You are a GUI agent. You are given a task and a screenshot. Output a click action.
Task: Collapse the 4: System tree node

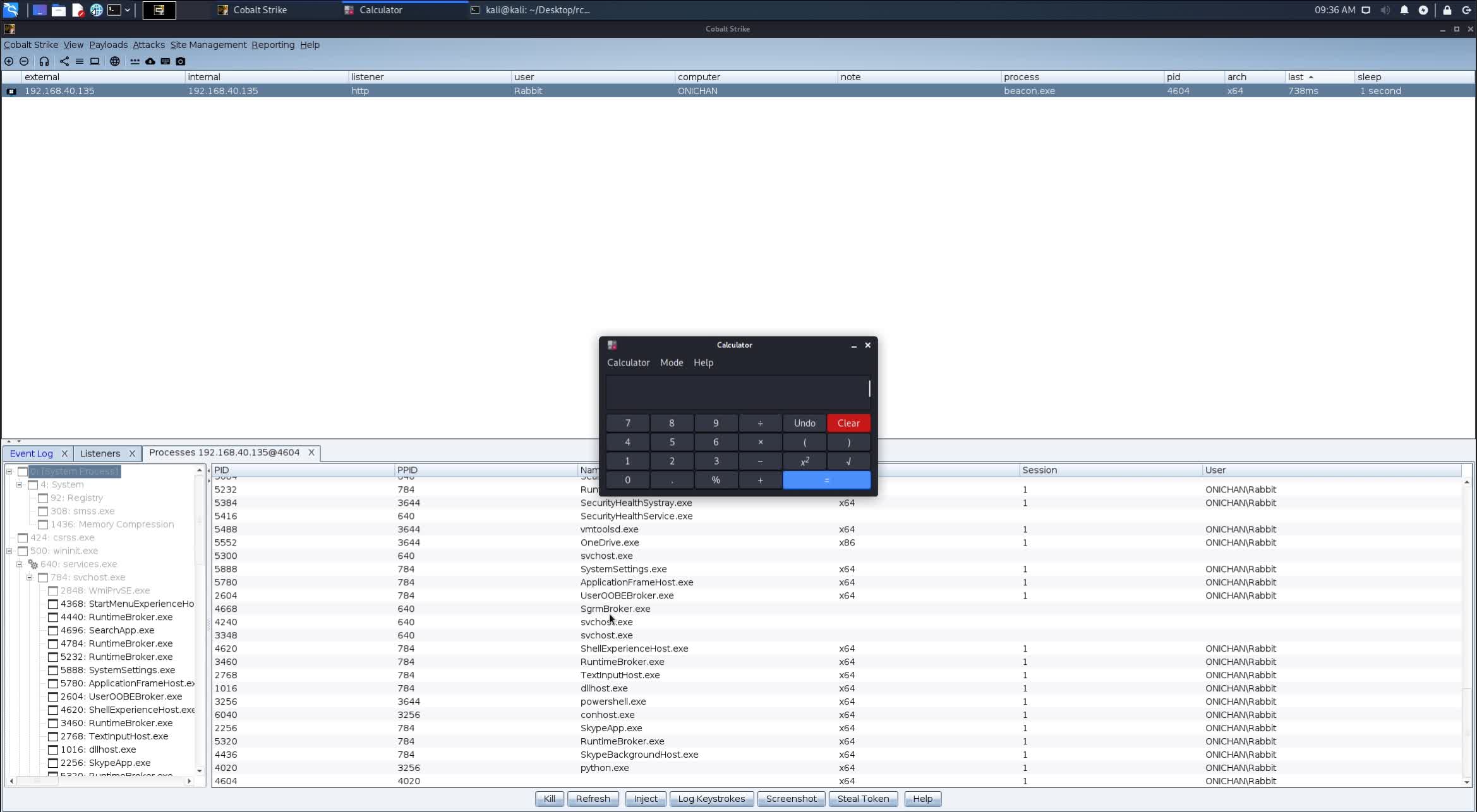coord(20,485)
